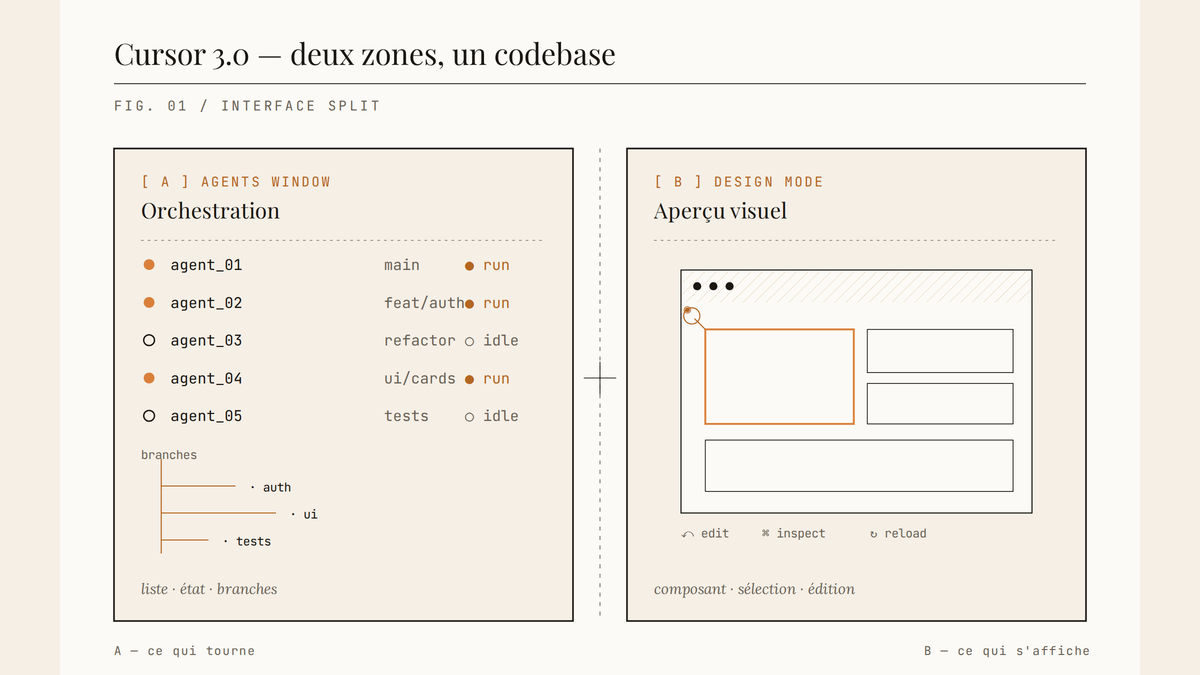Click the Aperçu visuel heading
The image size is (1200, 675).
720,211
